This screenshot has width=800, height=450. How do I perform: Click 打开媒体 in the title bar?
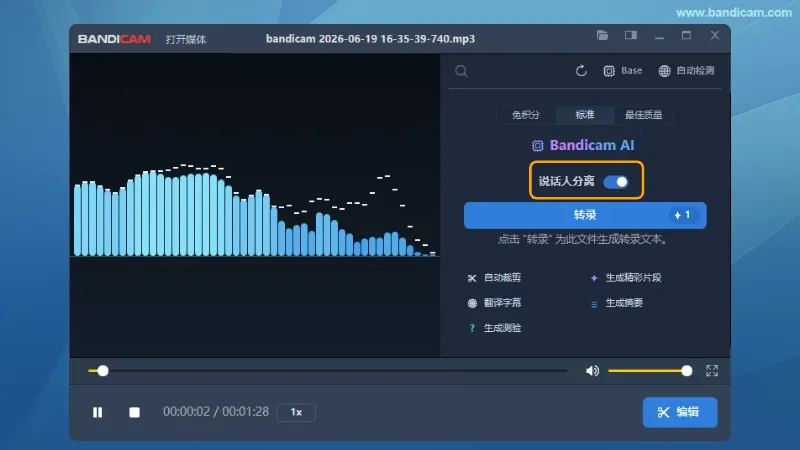pos(186,39)
